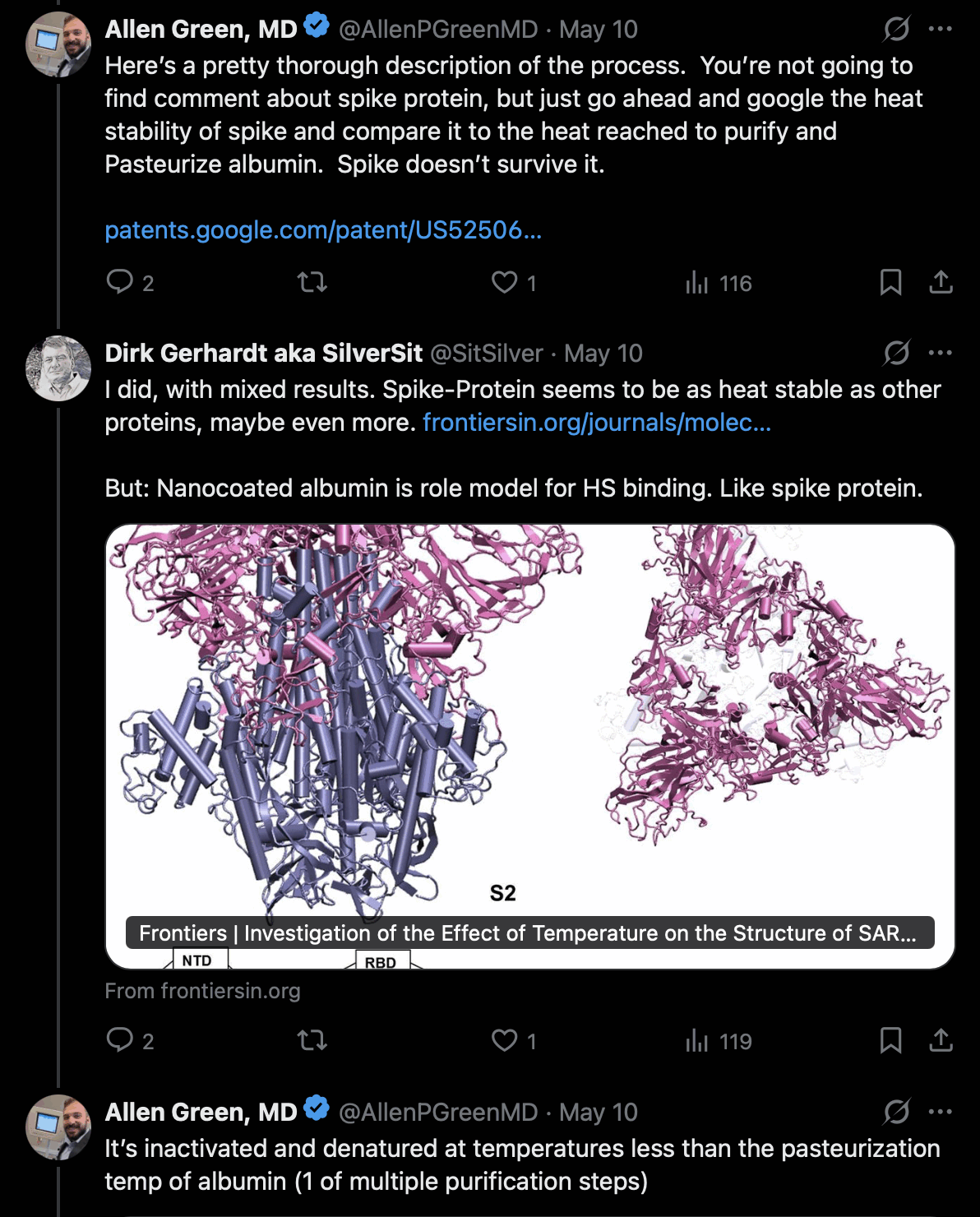Open more options on Dirk Gerhardt's tweet
980x1217 pixels.
coord(940,353)
